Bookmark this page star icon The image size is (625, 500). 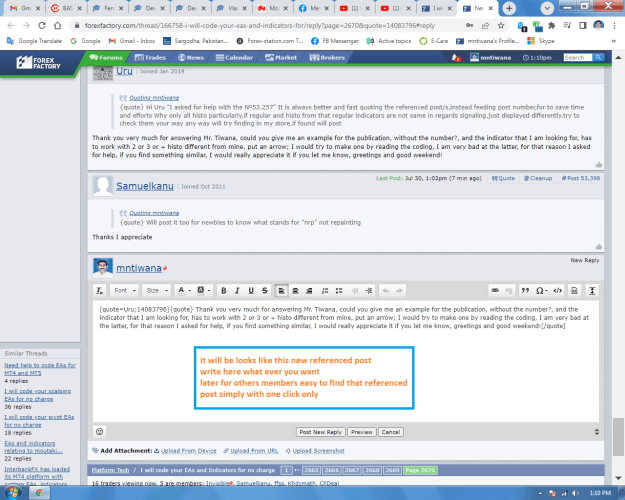point(501,26)
